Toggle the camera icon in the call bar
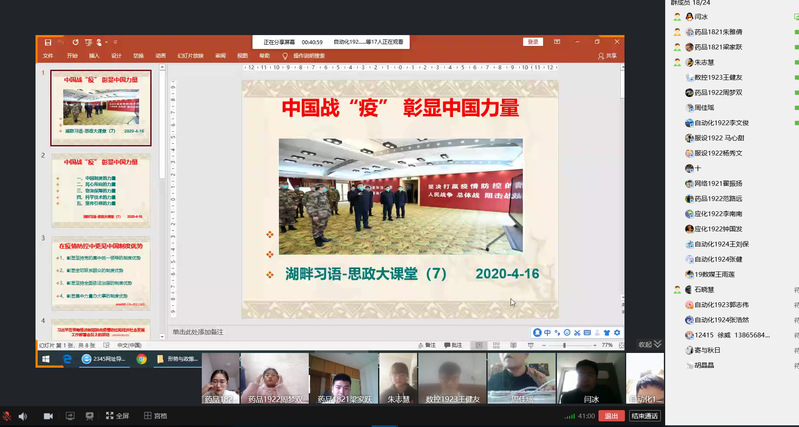The image size is (799, 427). tap(48, 416)
